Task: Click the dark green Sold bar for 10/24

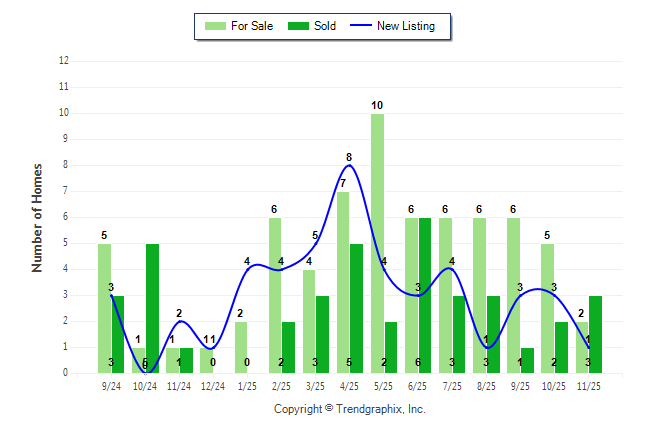Action: (153, 308)
